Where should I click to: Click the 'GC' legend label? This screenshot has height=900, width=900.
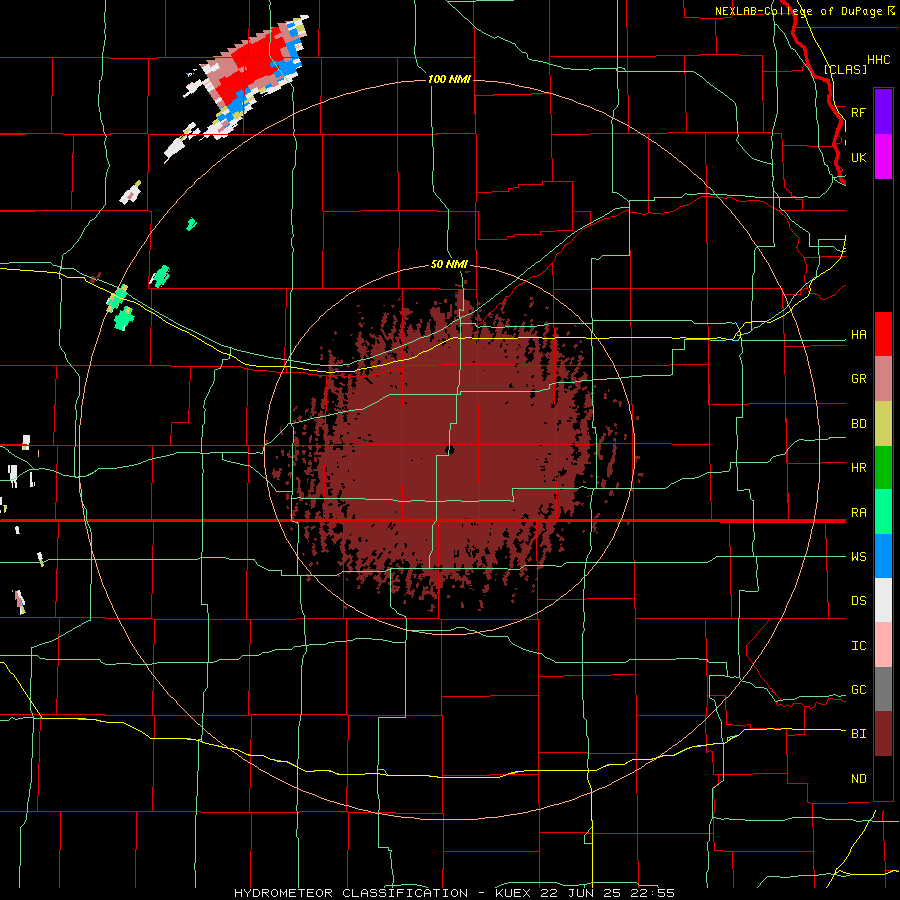858,689
